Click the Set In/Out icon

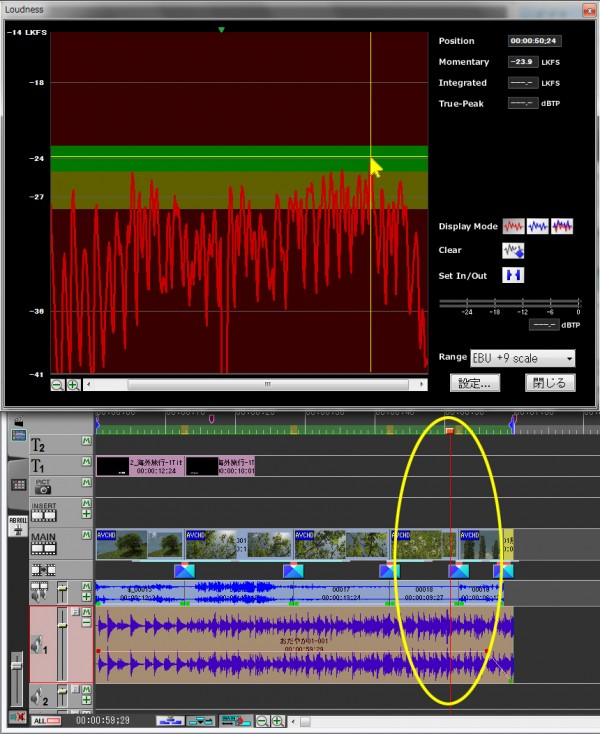(512, 276)
